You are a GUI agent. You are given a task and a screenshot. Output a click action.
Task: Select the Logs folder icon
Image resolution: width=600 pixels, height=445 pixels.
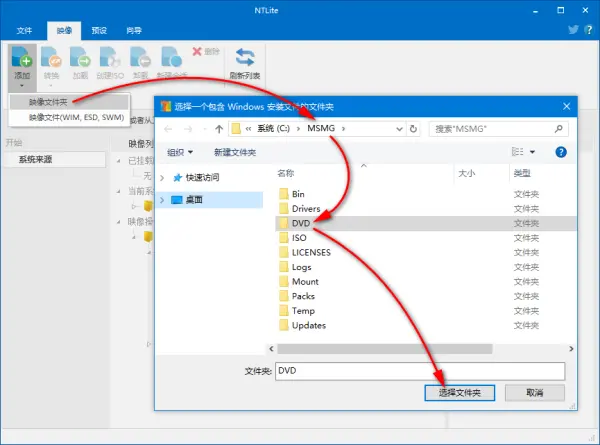(284, 267)
